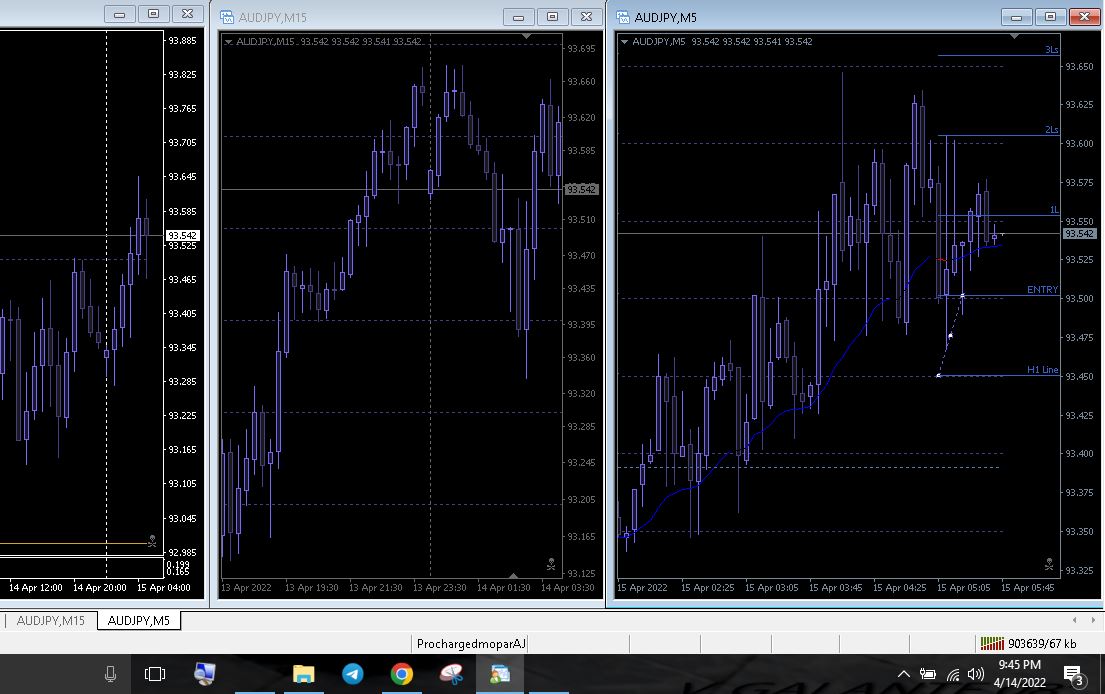Viewport: 1105px width, 694px height.
Task: Click the chart shift marker atop the M5 chart
Action: point(1014,36)
